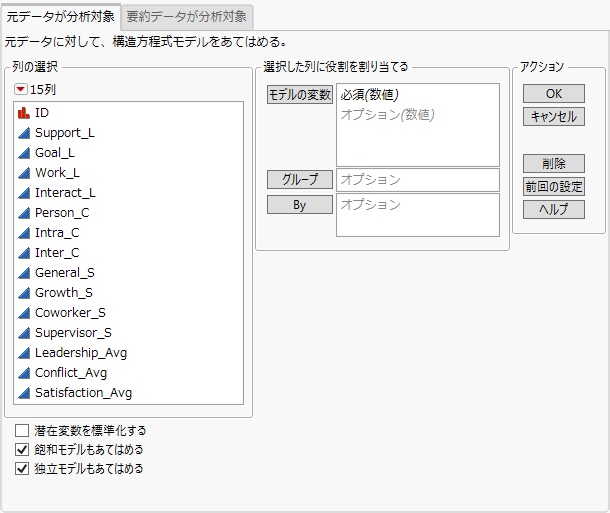This screenshot has width=610, height=513.
Task: Select Growth_S column name in list
Action: [x=64, y=293]
